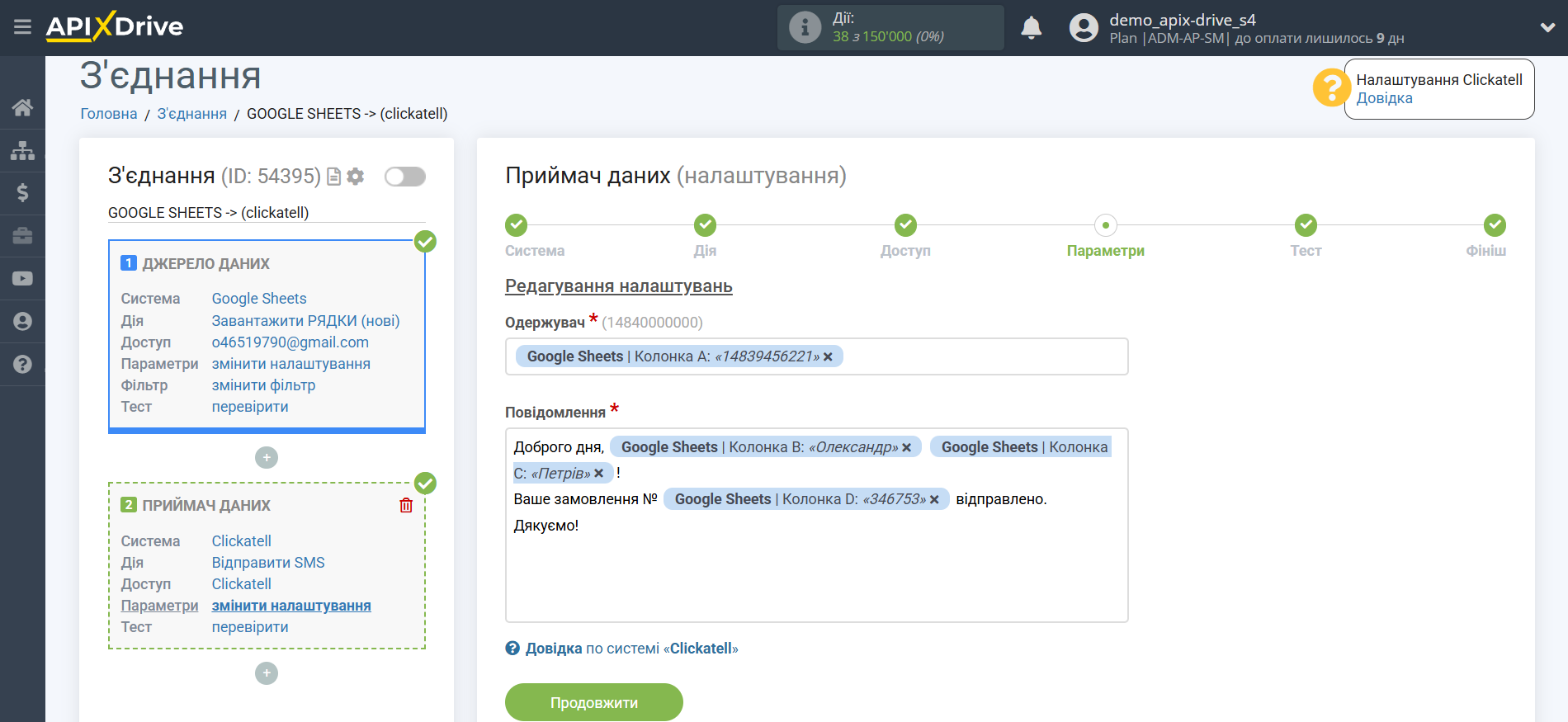The width and height of the screenshot is (1568, 722).
Task: Open Головна breadcrumb link
Action: pyautogui.click(x=109, y=114)
